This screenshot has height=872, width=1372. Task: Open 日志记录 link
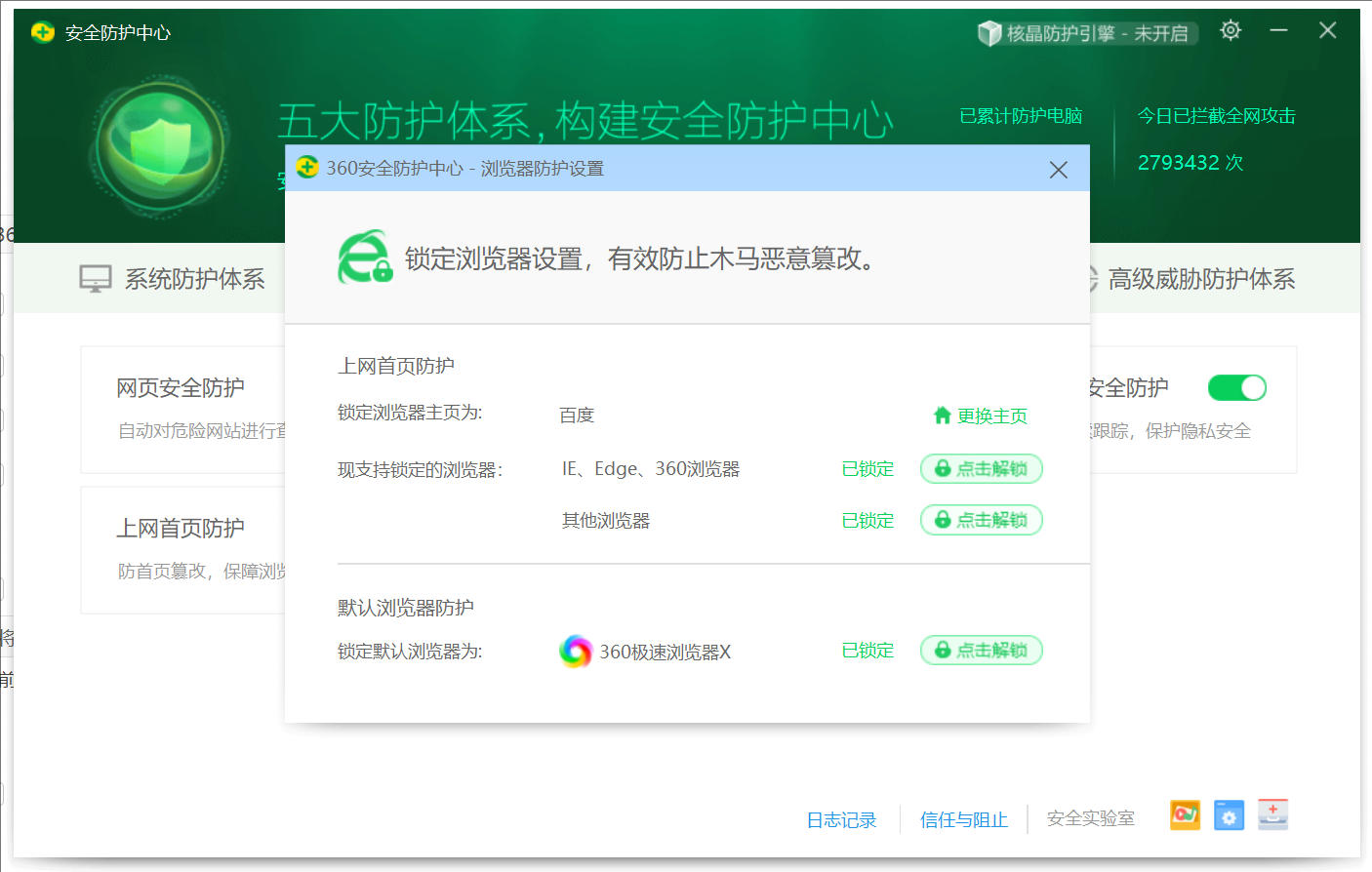pyautogui.click(x=841, y=820)
